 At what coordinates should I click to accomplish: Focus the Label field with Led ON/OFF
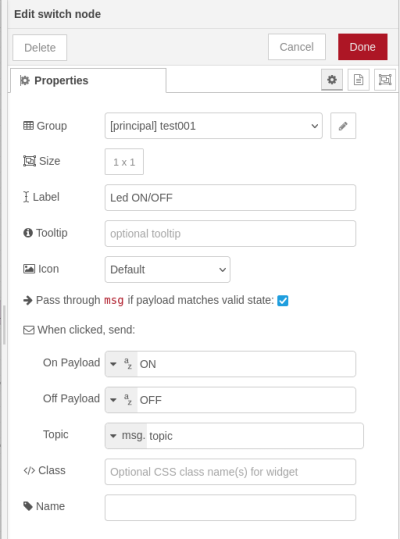[230, 198]
